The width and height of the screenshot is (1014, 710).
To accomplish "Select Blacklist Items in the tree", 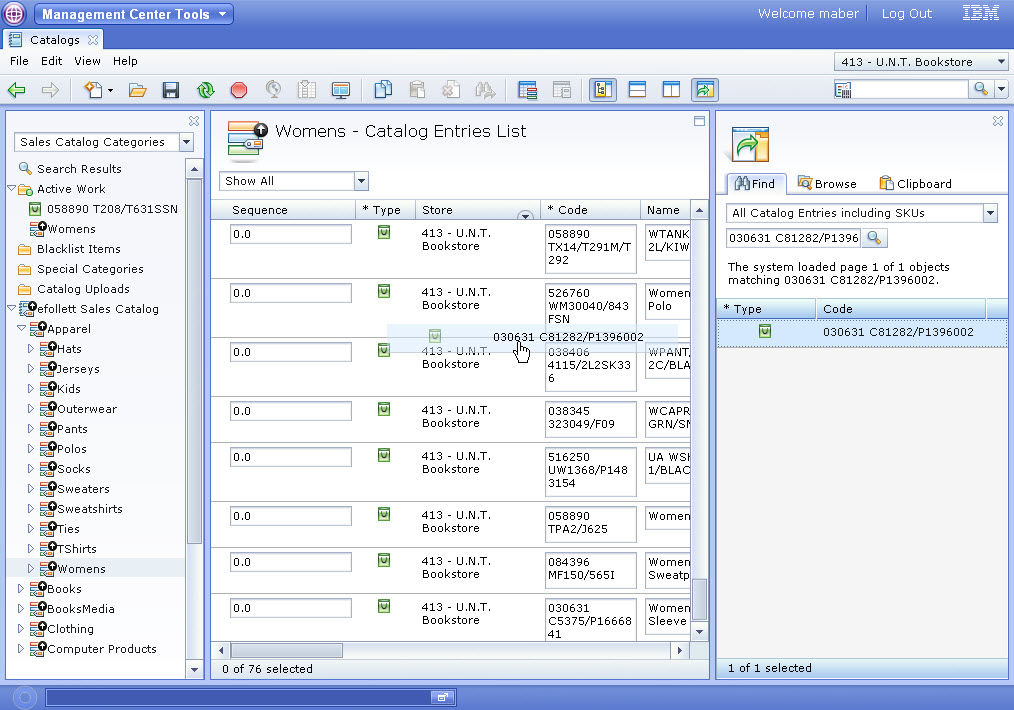I will coord(78,249).
